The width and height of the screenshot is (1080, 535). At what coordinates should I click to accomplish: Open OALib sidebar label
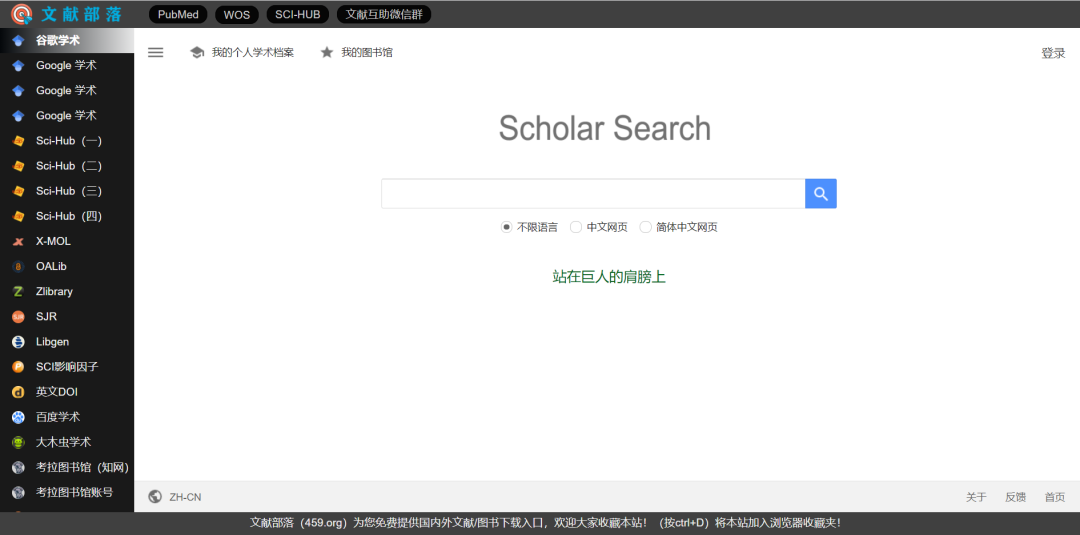coord(51,266)
